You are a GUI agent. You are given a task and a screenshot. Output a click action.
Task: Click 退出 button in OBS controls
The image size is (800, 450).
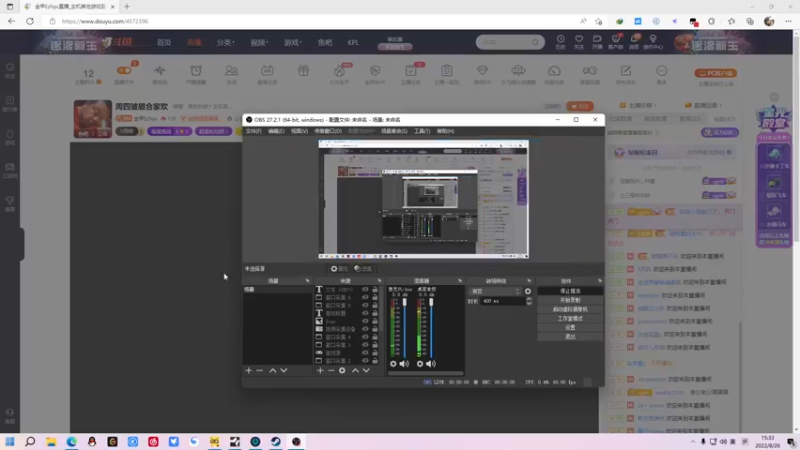point(570,337)
